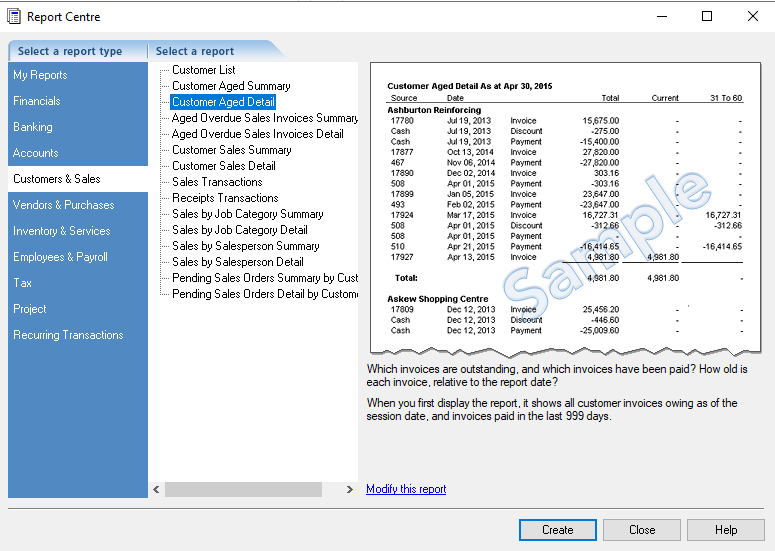Select Customer Sales Summary report
Screen dimensions: 775x551
[231, 150]
